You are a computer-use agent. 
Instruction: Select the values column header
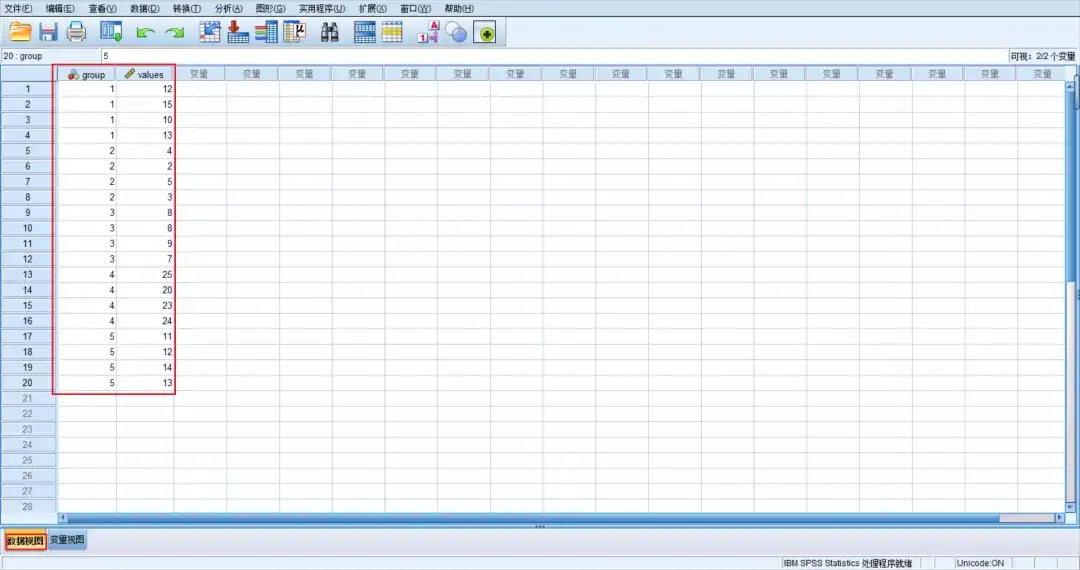click(x=145, y=74)
